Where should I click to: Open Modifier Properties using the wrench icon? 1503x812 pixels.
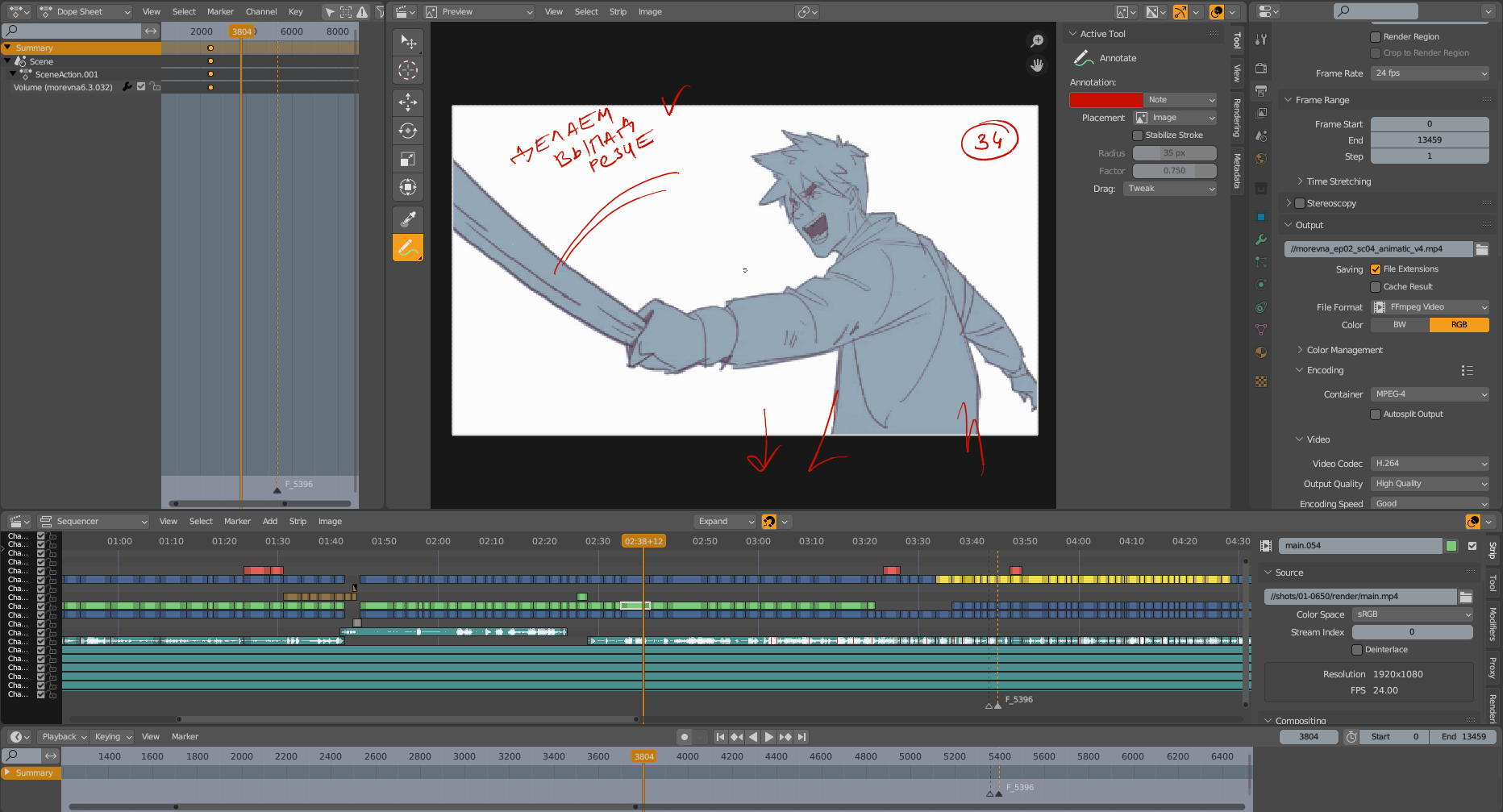point(1261,239)
